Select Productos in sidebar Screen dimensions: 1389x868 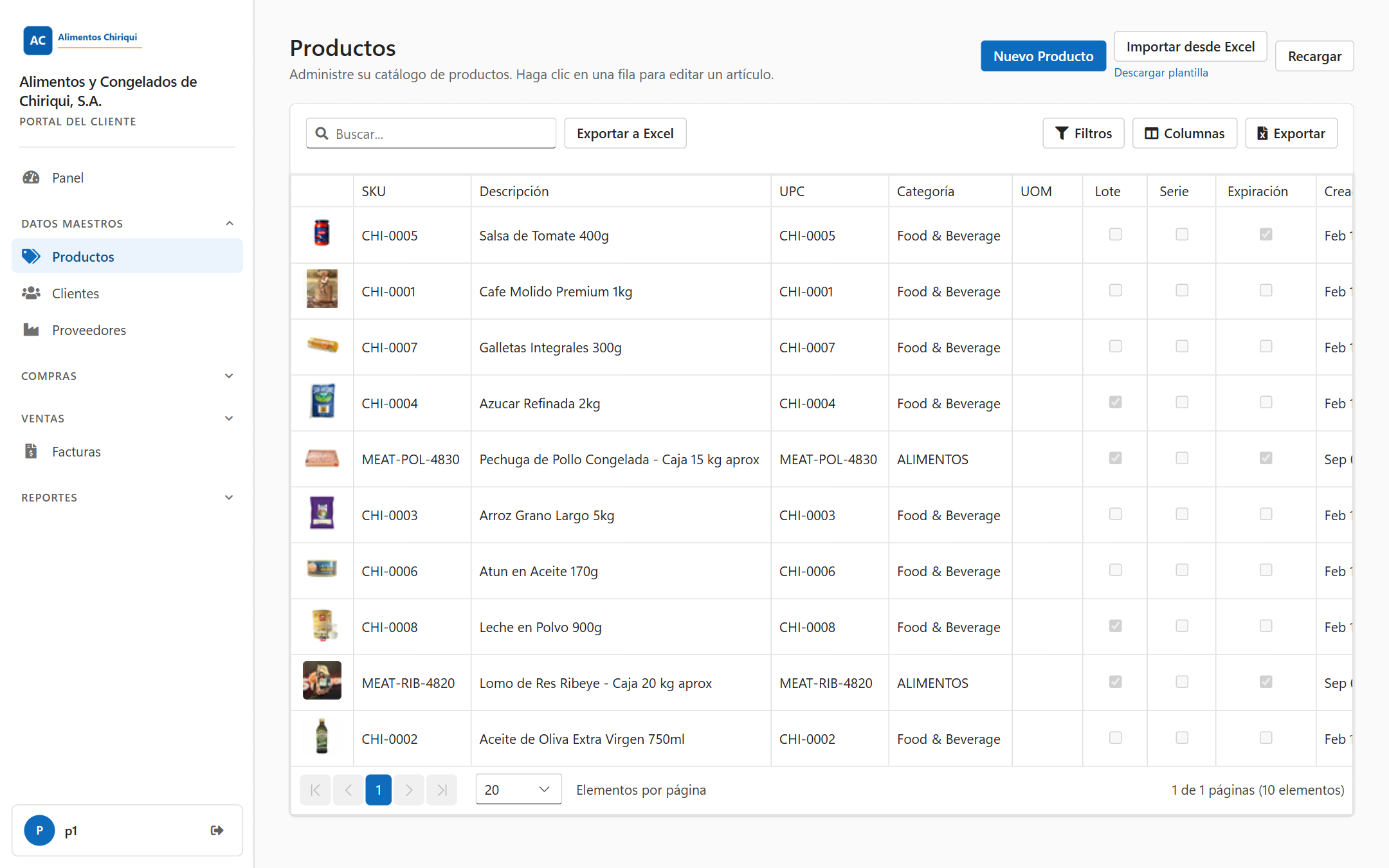point(127,257)
